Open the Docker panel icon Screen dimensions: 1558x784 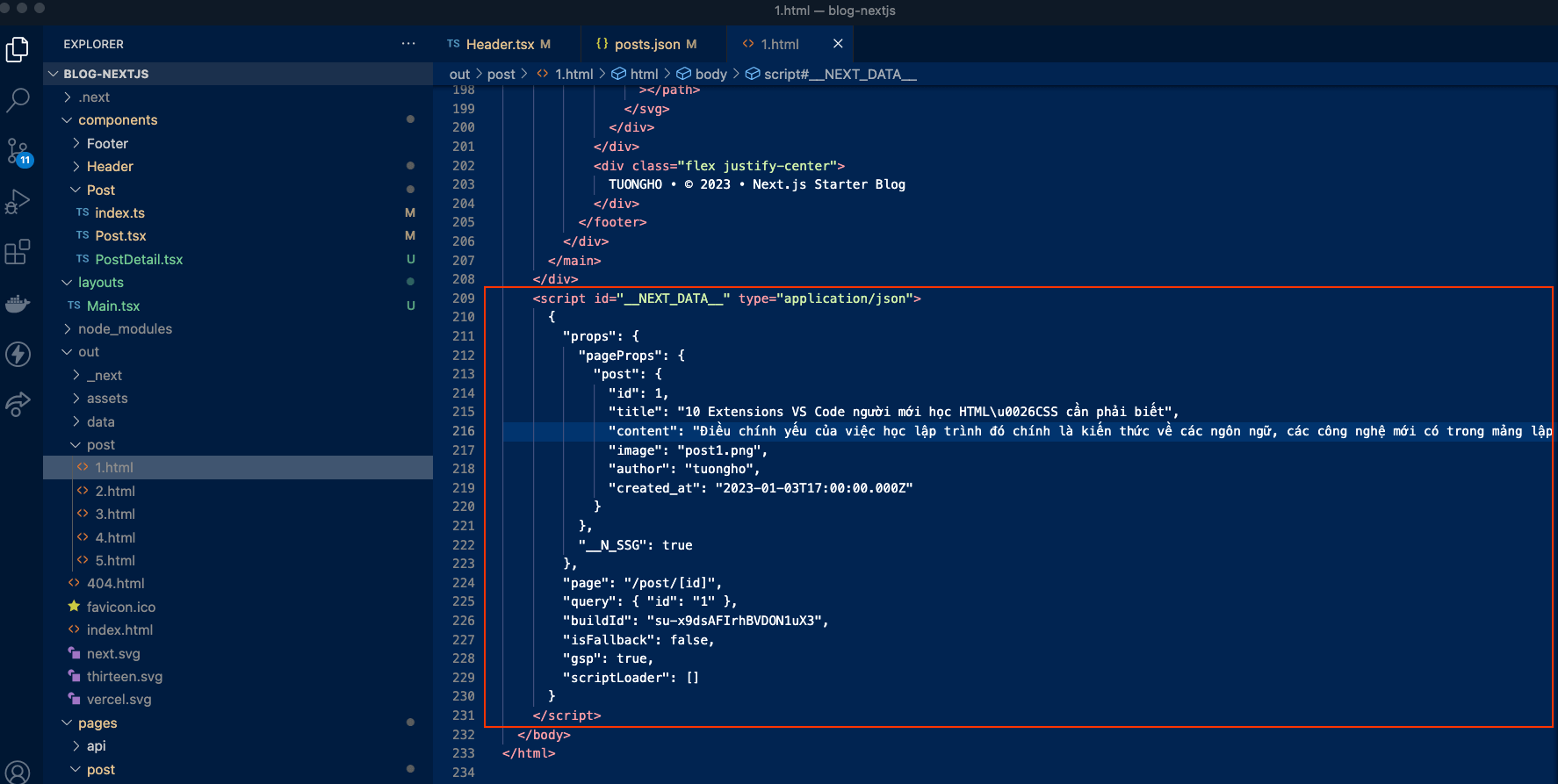[18, 304]
